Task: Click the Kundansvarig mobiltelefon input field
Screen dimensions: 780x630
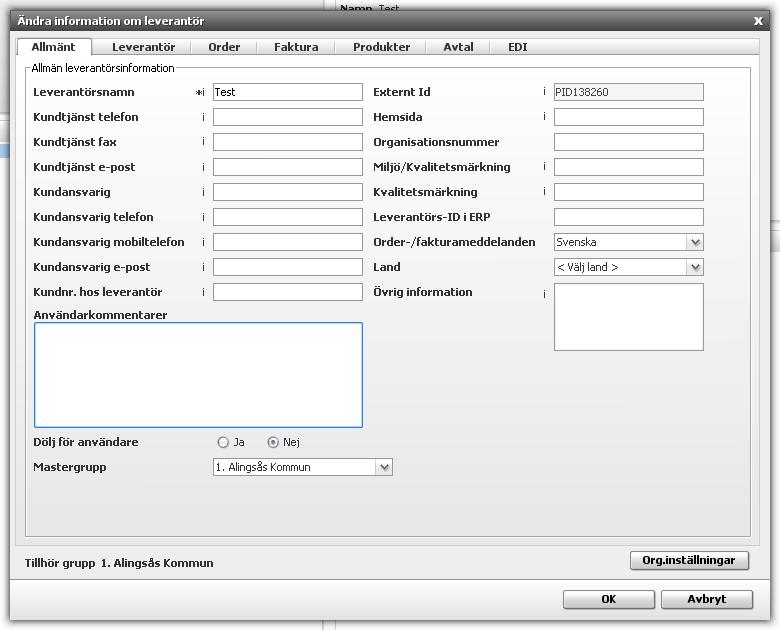Action: [288, 242]
